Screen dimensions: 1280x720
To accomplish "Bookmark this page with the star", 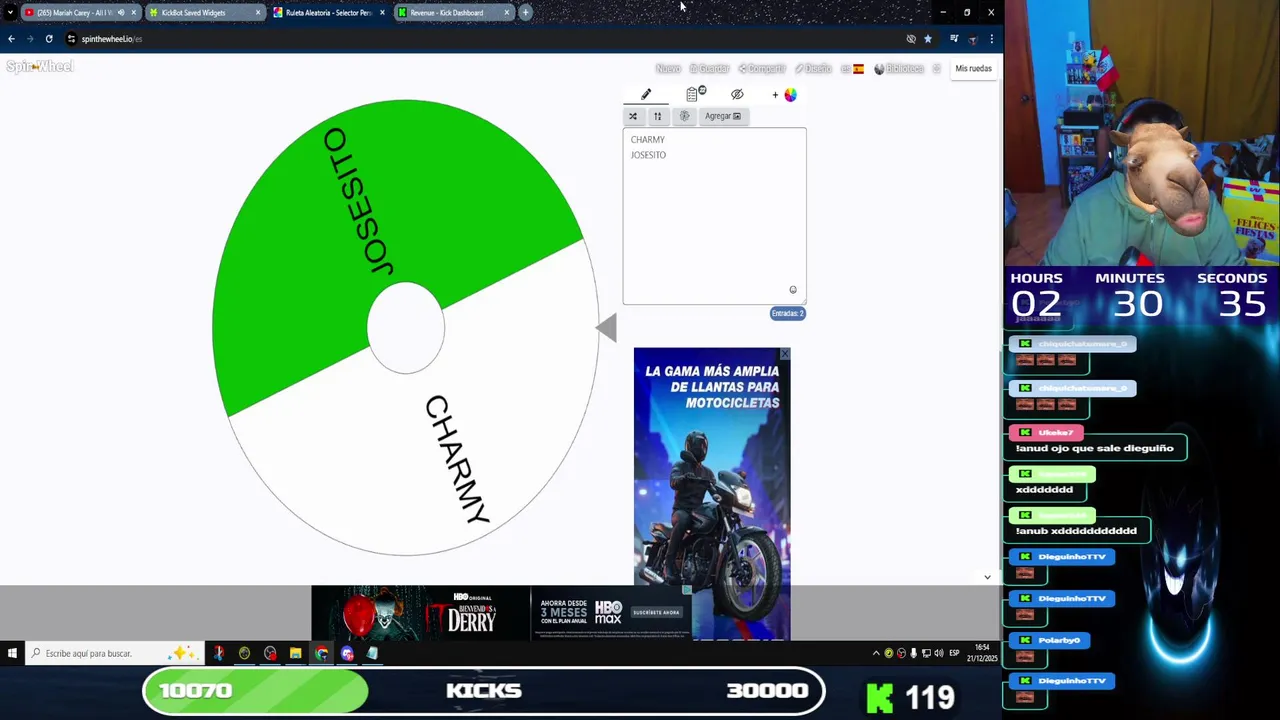I will coord(928,39).
